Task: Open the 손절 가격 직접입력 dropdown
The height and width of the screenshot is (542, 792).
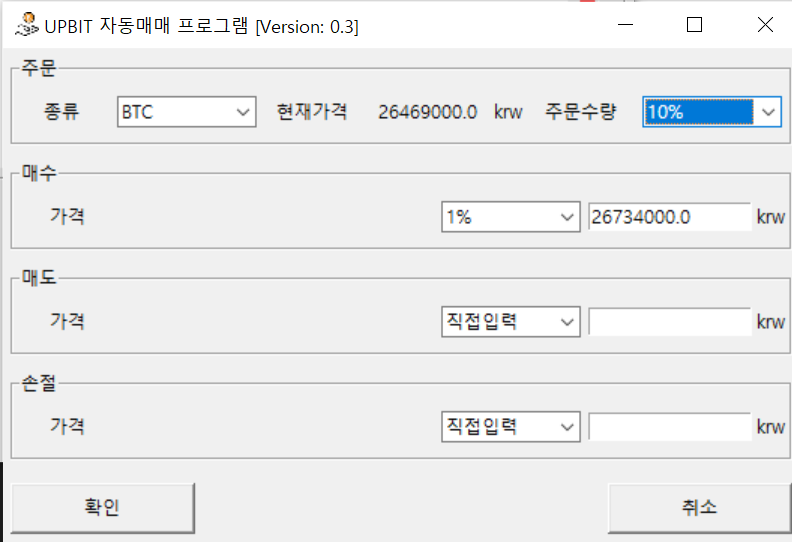Action: (511, 427)
